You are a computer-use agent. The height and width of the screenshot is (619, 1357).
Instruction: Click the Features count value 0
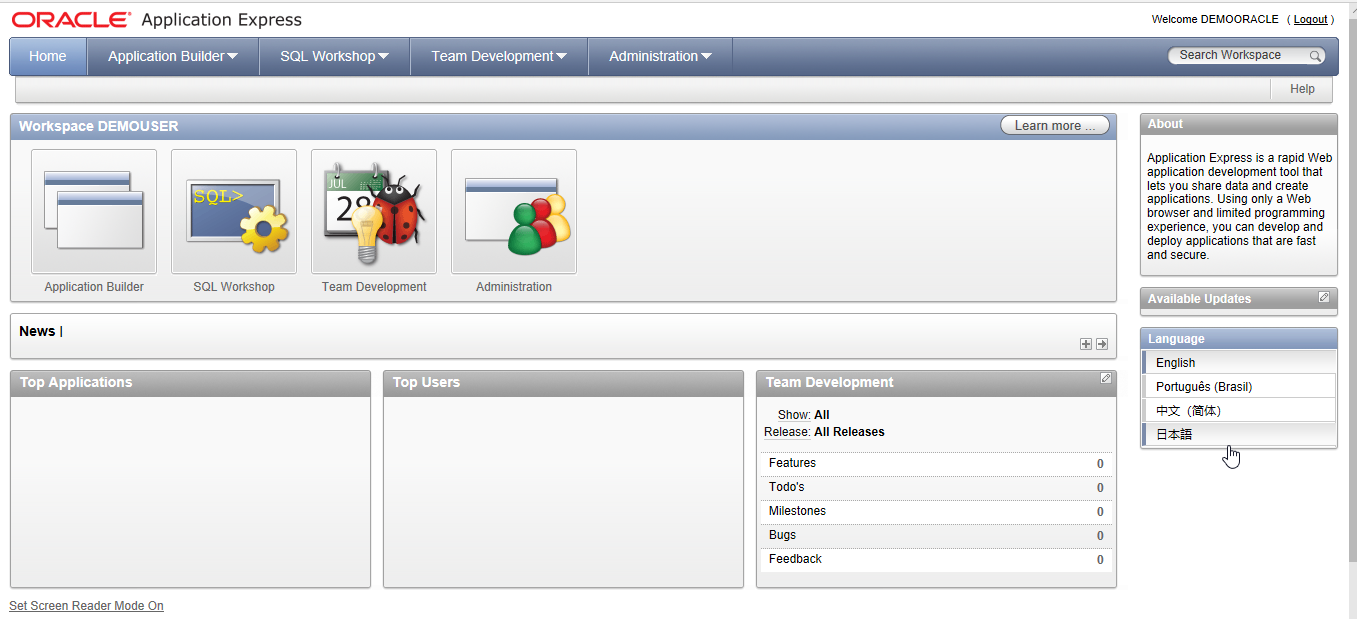tap(1100, 464)
